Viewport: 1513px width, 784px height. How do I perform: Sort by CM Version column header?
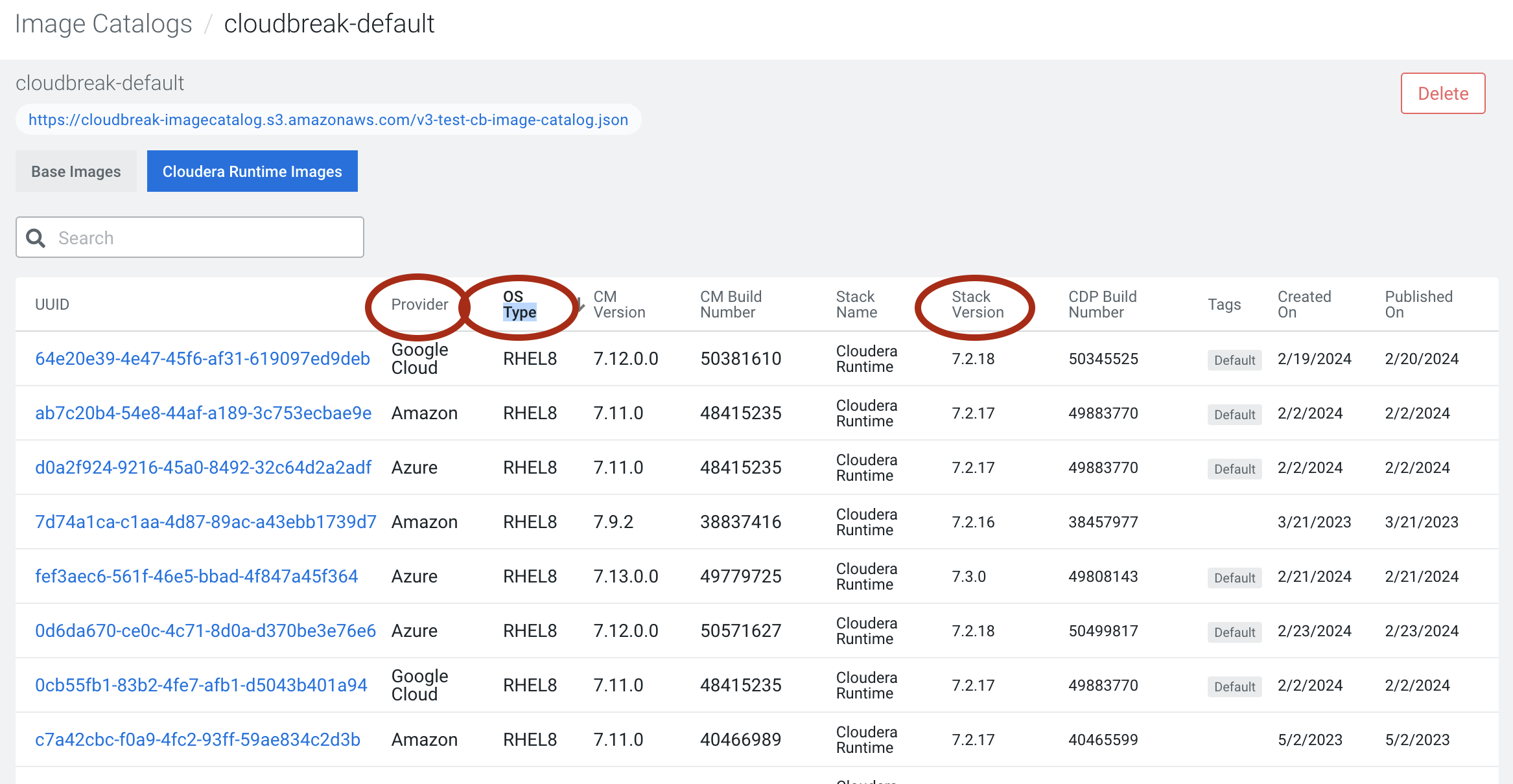click(x=618, y=305)
